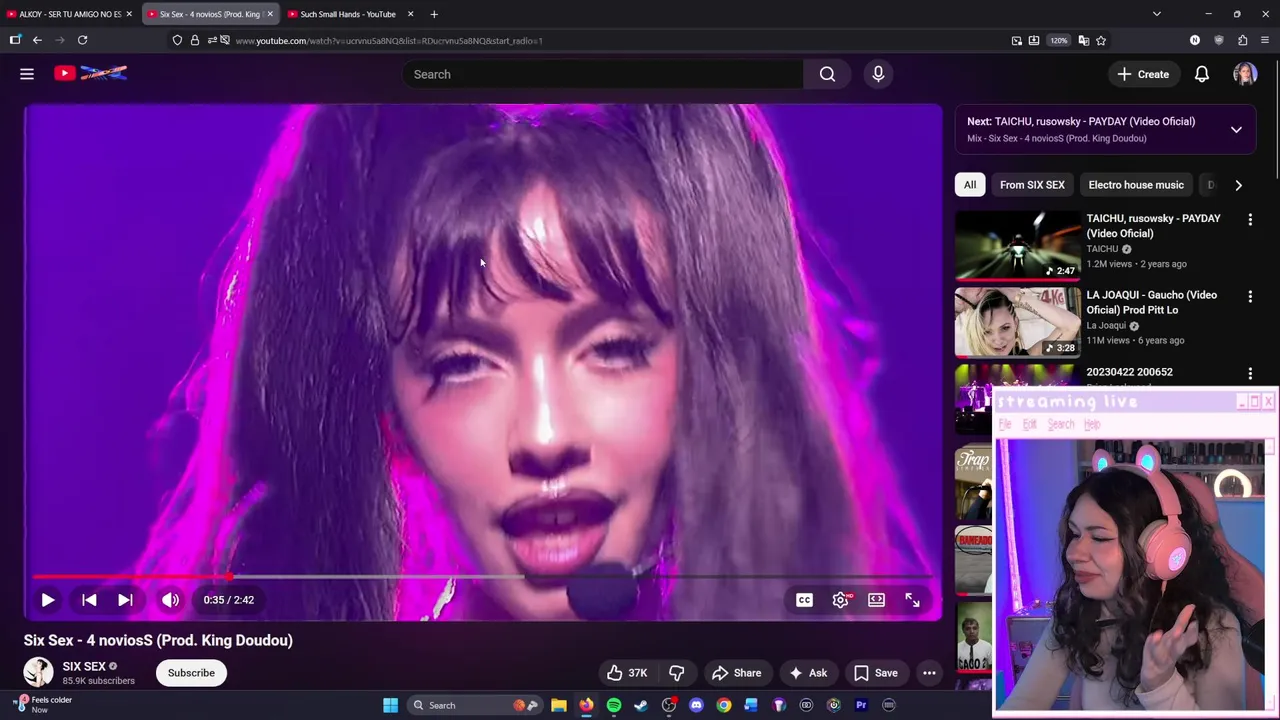Go to the YouTube home logo

point(91,73)
